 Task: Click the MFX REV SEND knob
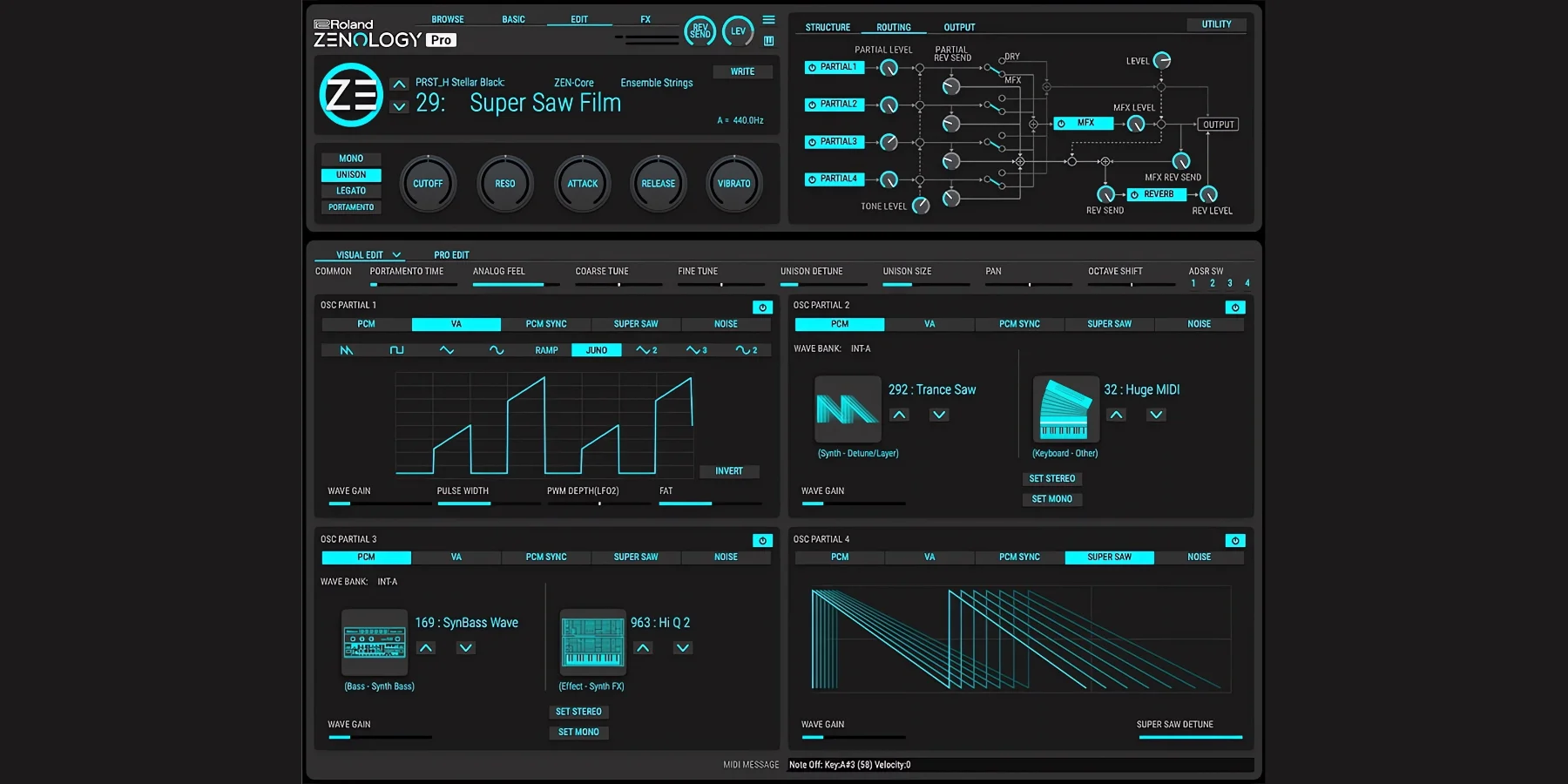point(1181,160)
